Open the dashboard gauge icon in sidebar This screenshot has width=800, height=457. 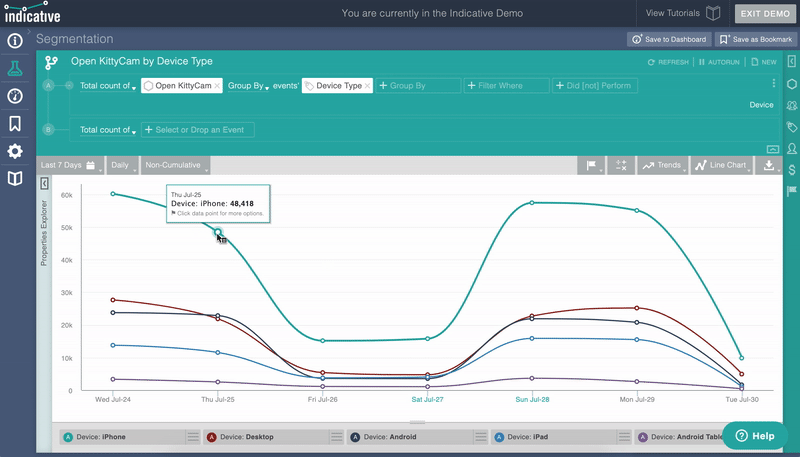[x=15, y=96]
